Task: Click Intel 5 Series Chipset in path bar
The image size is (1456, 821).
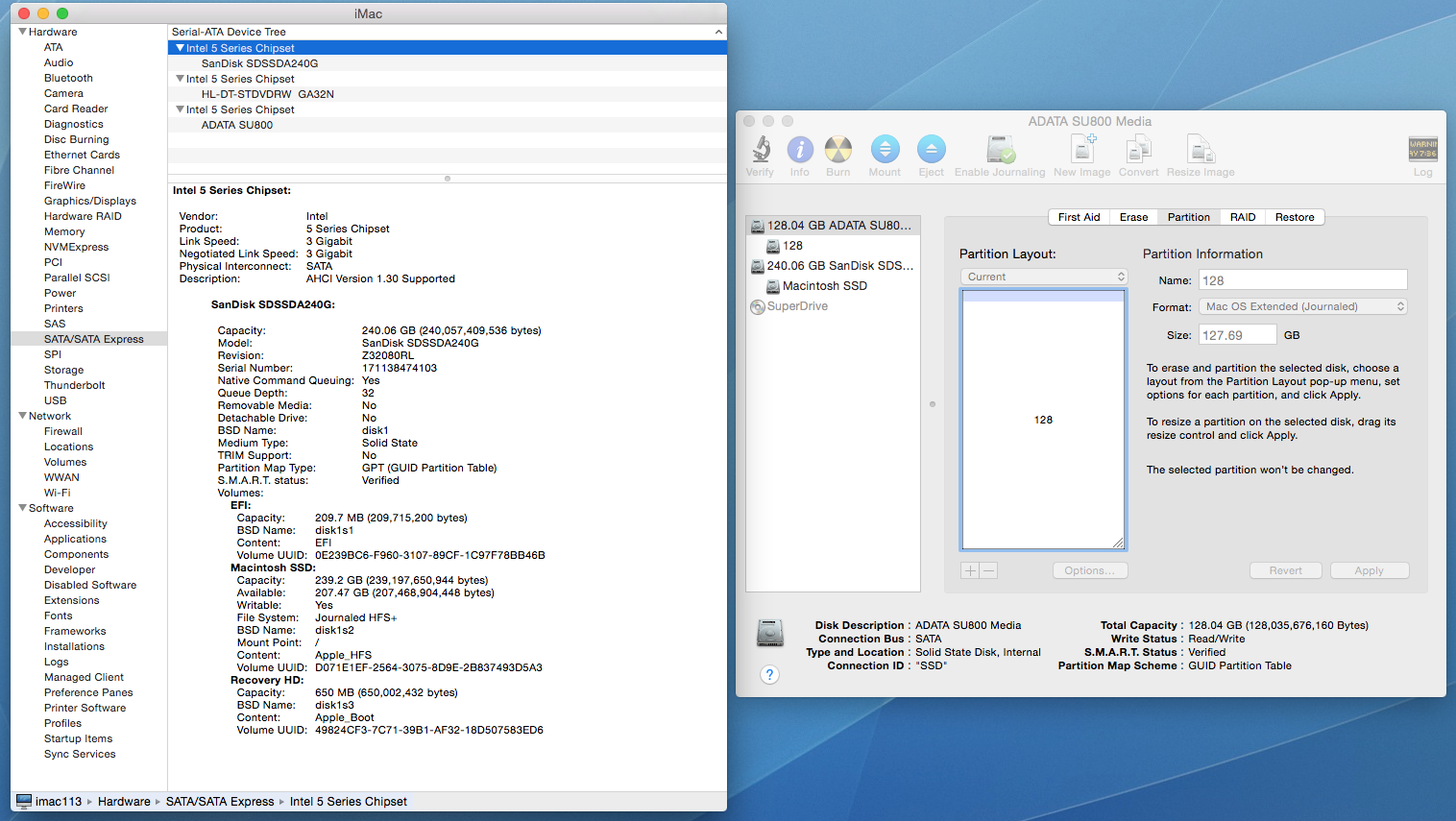Action: coord(349,801)
